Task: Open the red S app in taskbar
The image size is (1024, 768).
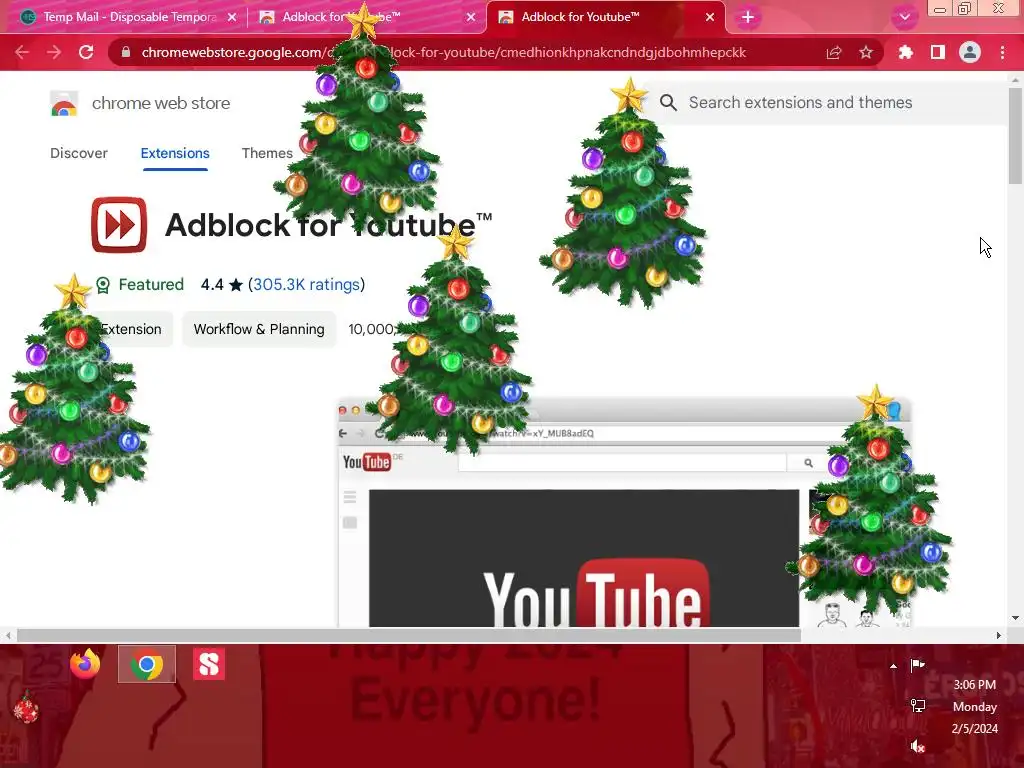Action: [x=209, y=664]
